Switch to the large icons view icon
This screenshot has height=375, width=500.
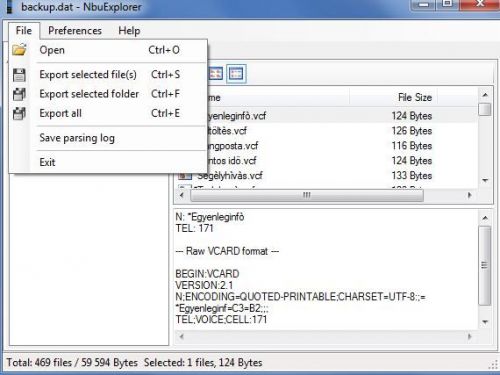click(x=216, y=73)
